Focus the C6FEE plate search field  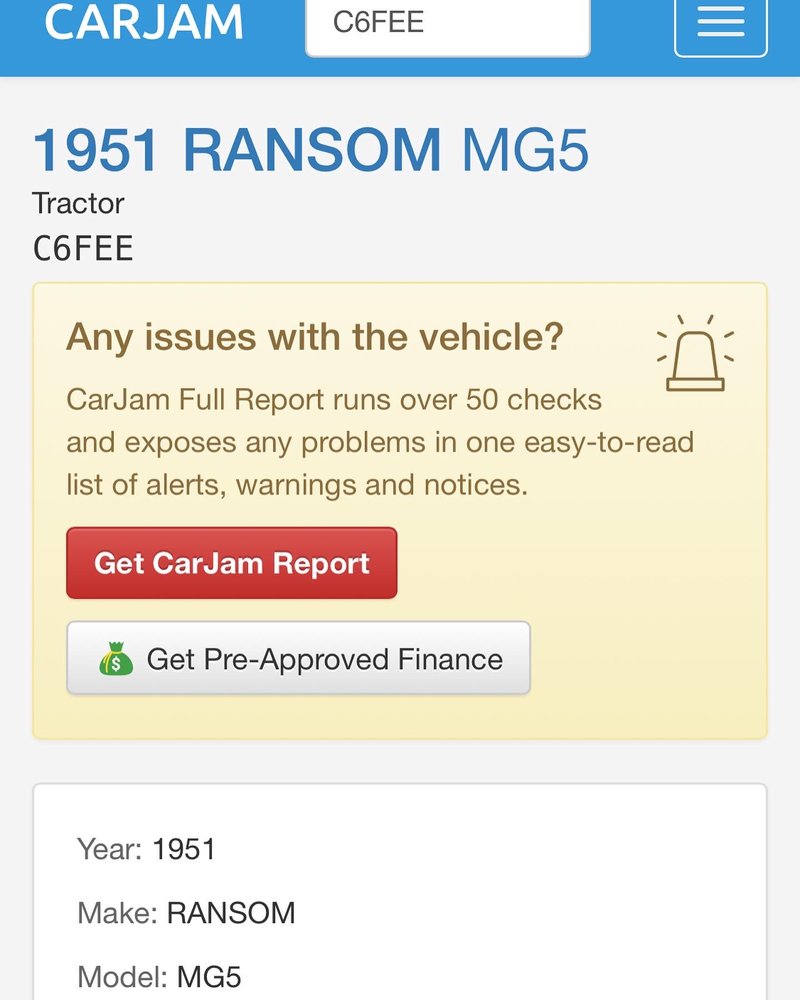pyautogui.click(x=448, y=26)
